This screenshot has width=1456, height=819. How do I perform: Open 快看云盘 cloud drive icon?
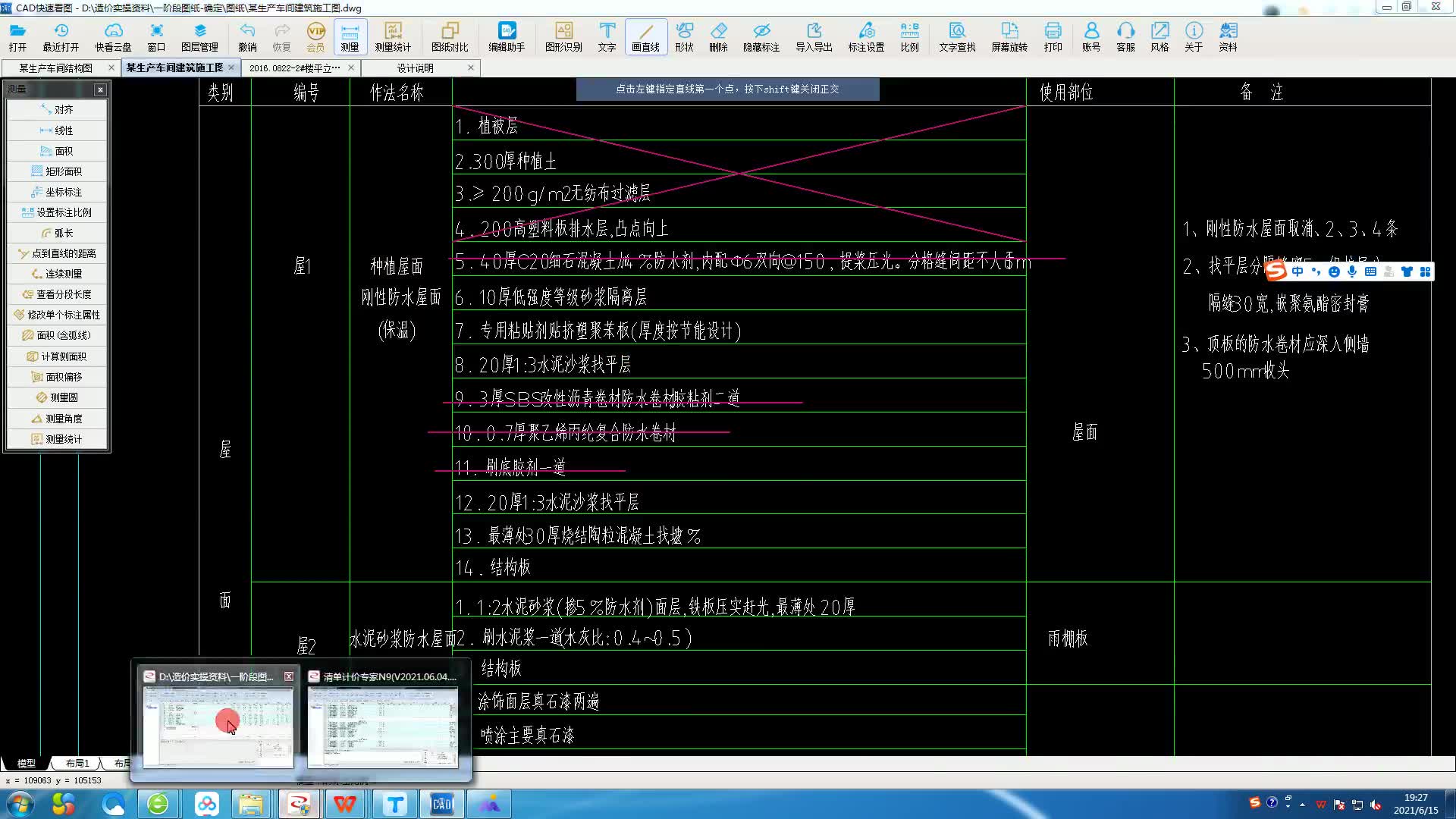(113, 36)
